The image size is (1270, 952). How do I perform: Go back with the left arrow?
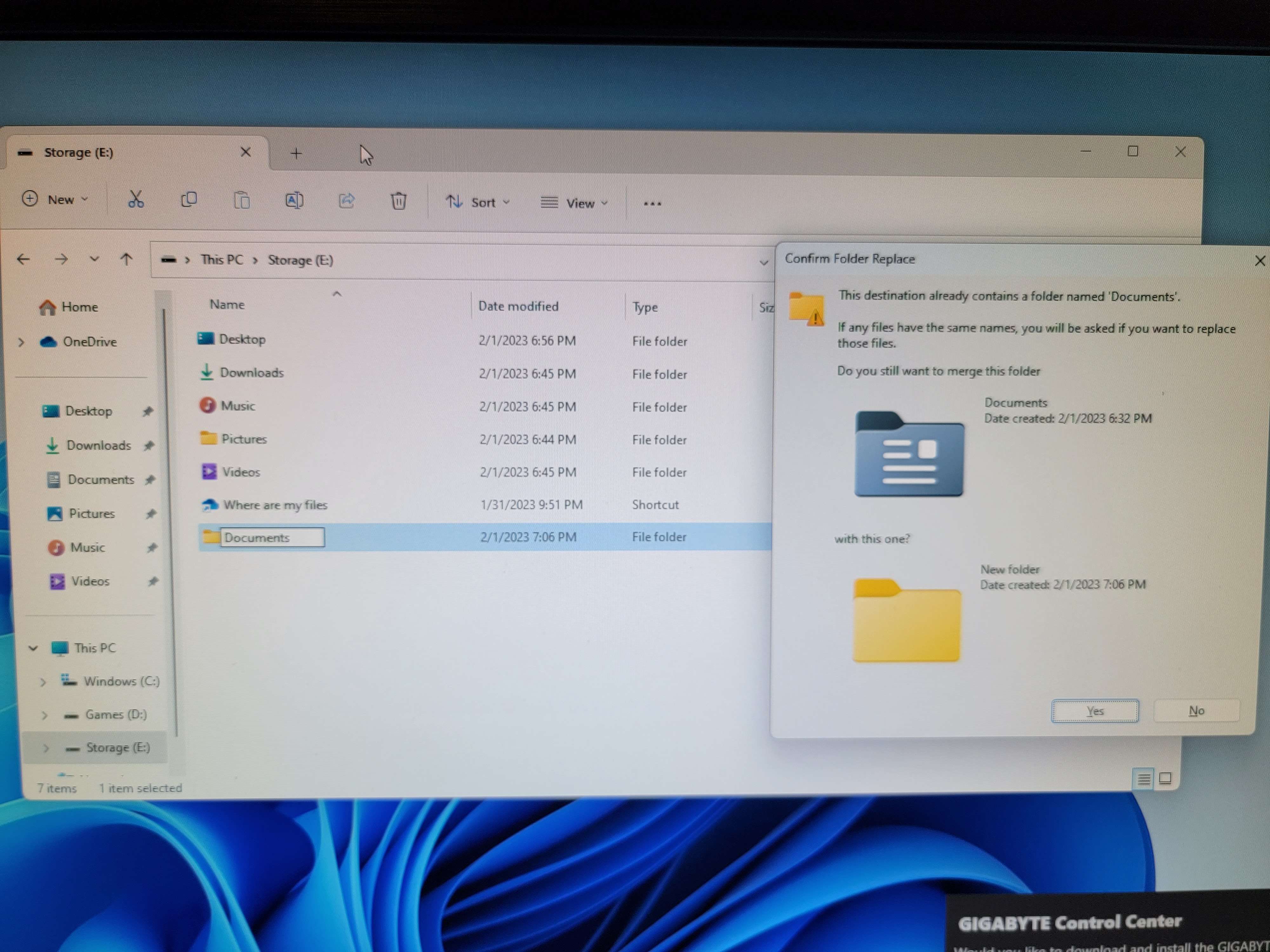tap(23, 259)
